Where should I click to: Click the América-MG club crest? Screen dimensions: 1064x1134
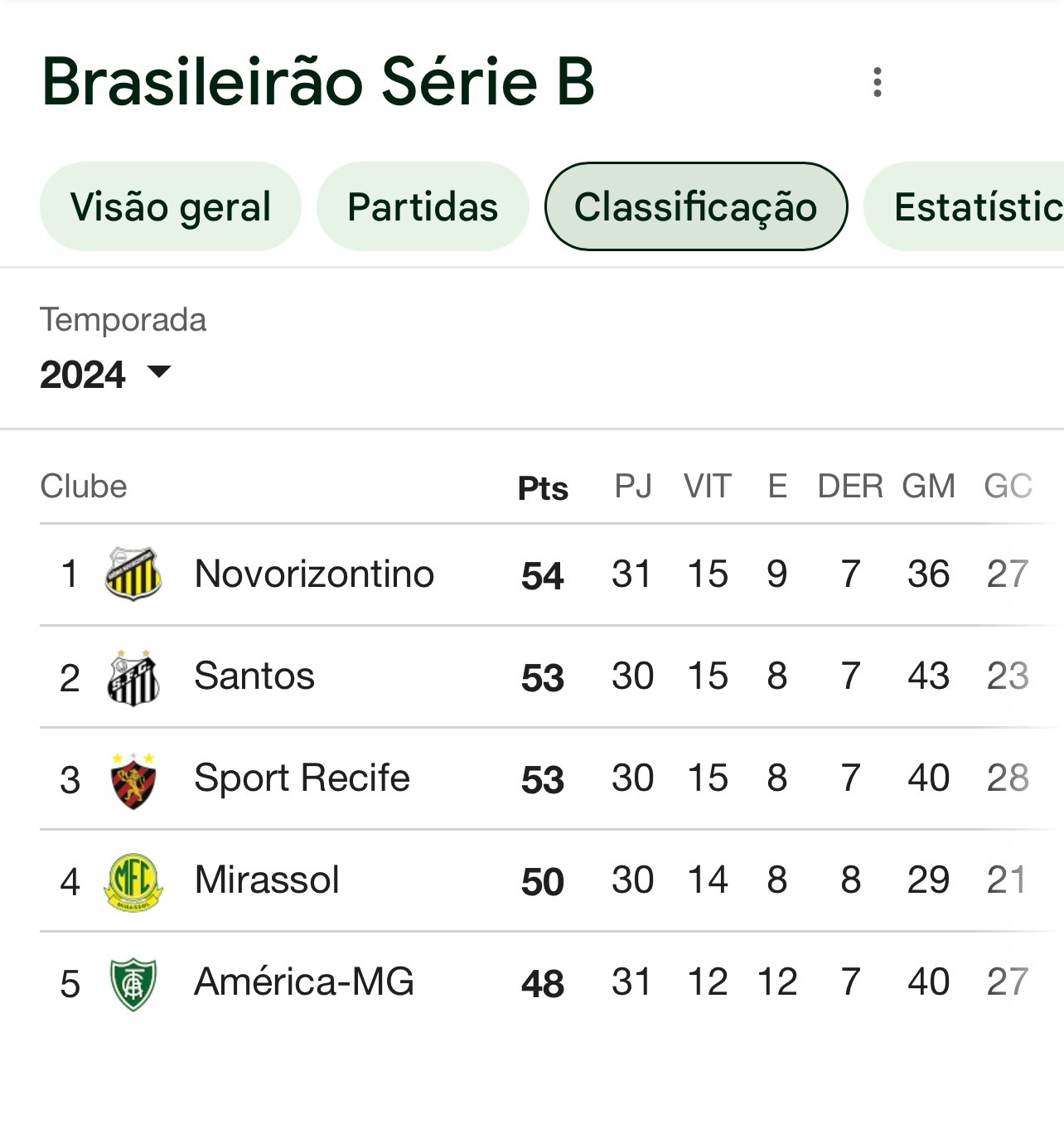pyautogui.click(x=133, y=984)
